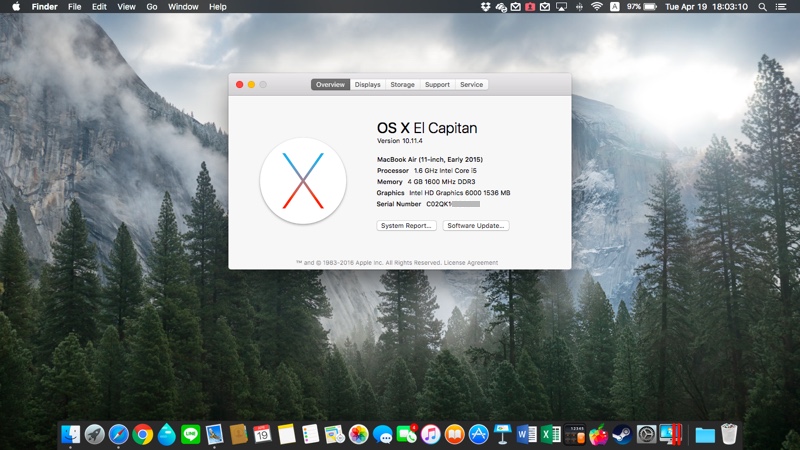The width and height of the screenshot is (800, 450).
Task: Launch Photos colorful flower icon
Action: pos(358,435)
